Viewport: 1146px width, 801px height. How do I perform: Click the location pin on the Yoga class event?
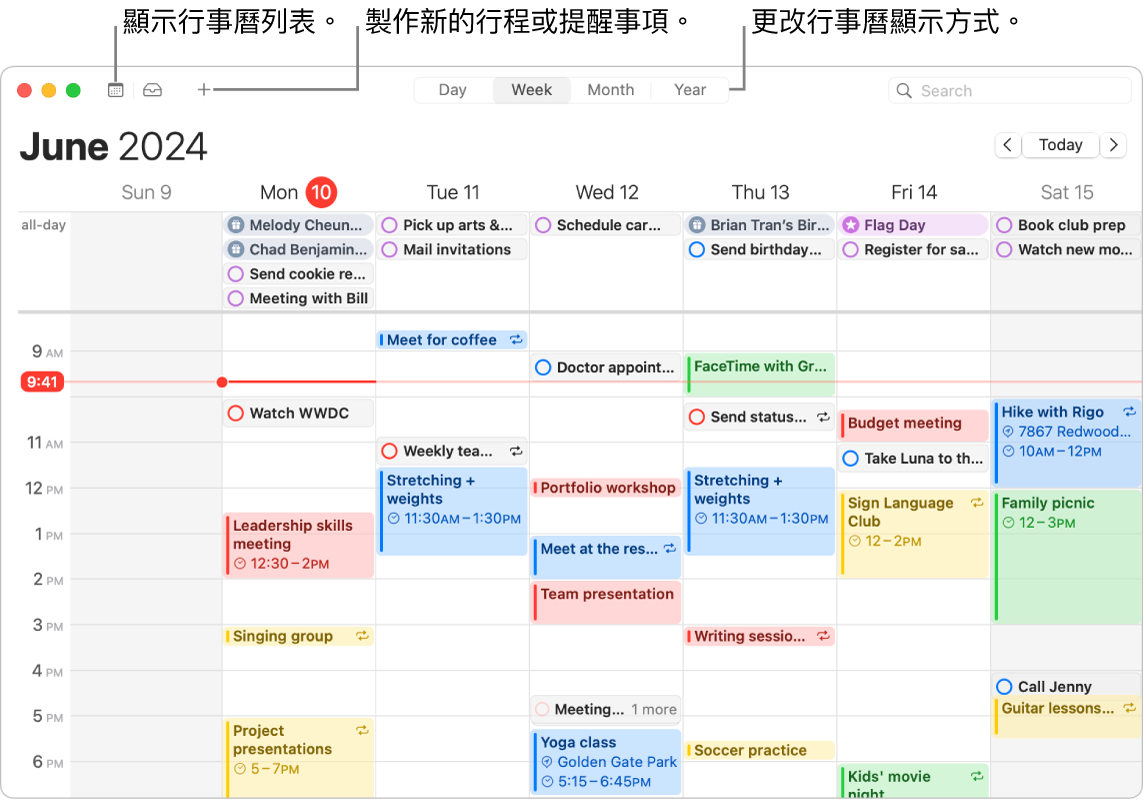tap(548, 762)
